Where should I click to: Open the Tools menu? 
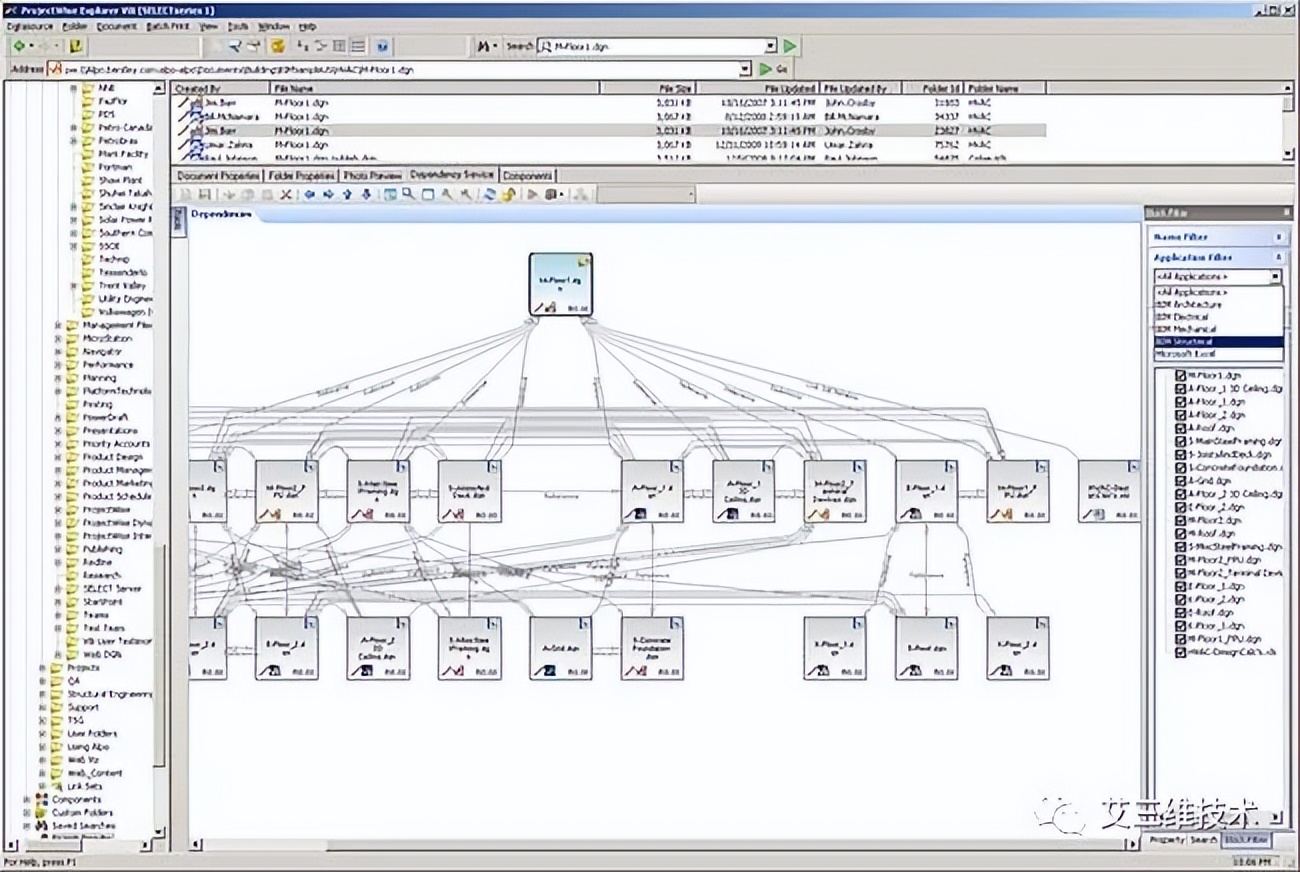pyautogui.click(x=238, y=26)
